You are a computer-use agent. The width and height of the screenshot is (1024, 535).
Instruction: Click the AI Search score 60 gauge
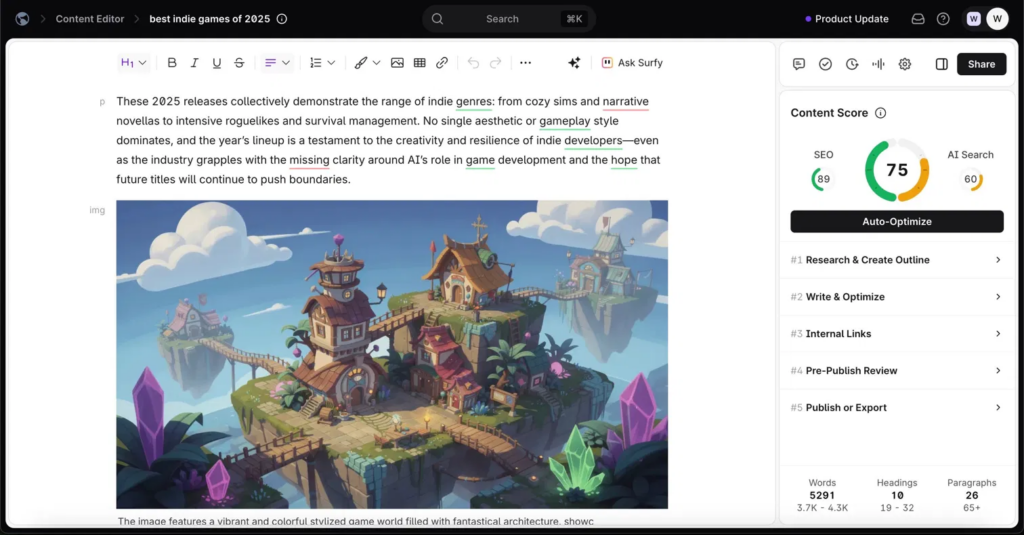[971, 179]
